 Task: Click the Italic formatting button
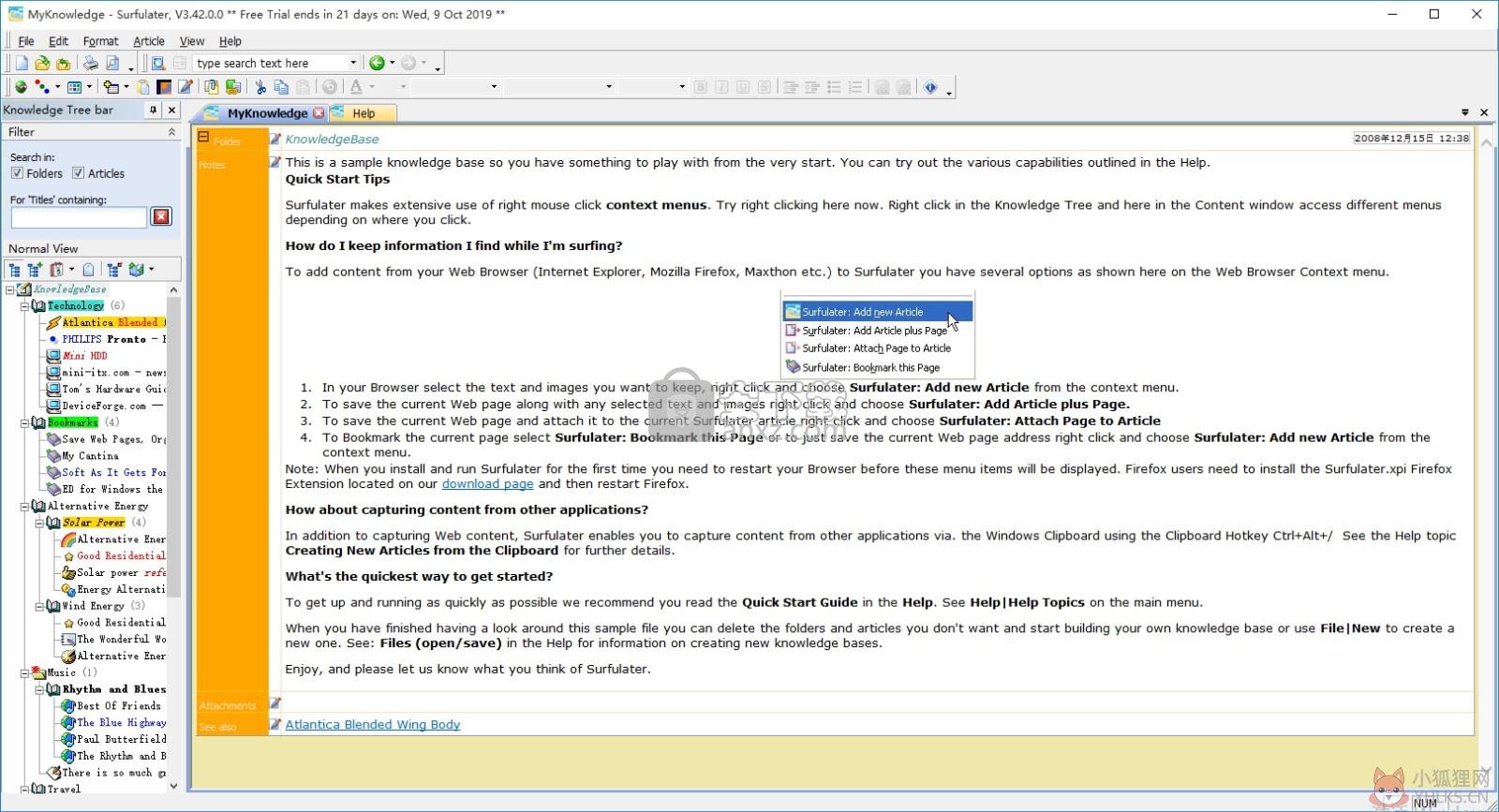pyautogui.click(x=721, y=87)
